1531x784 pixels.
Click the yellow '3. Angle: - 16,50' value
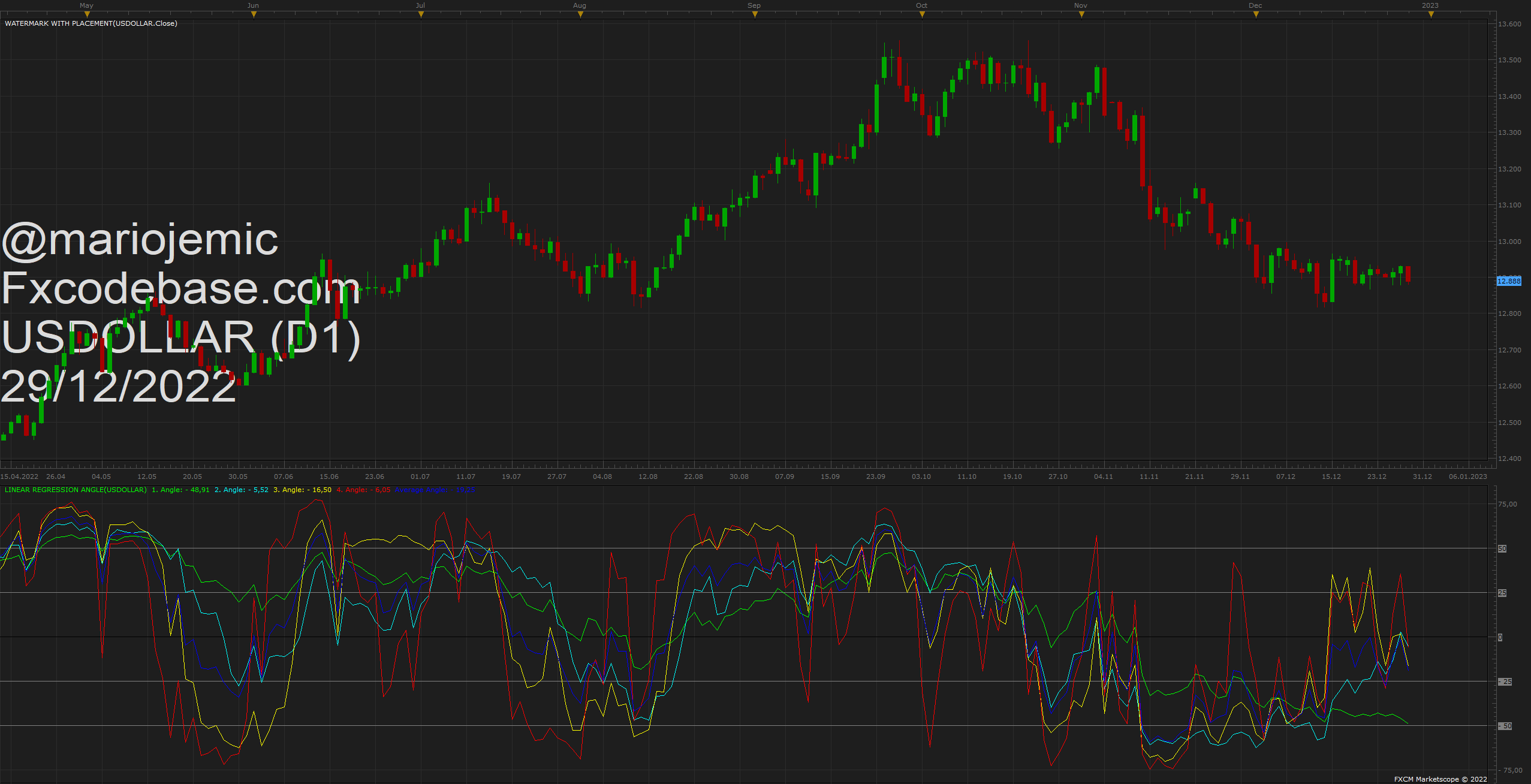pos(302,490)
